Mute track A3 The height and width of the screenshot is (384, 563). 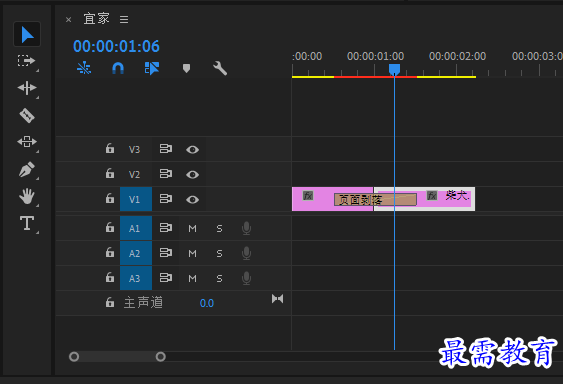[x=192, y=278]
